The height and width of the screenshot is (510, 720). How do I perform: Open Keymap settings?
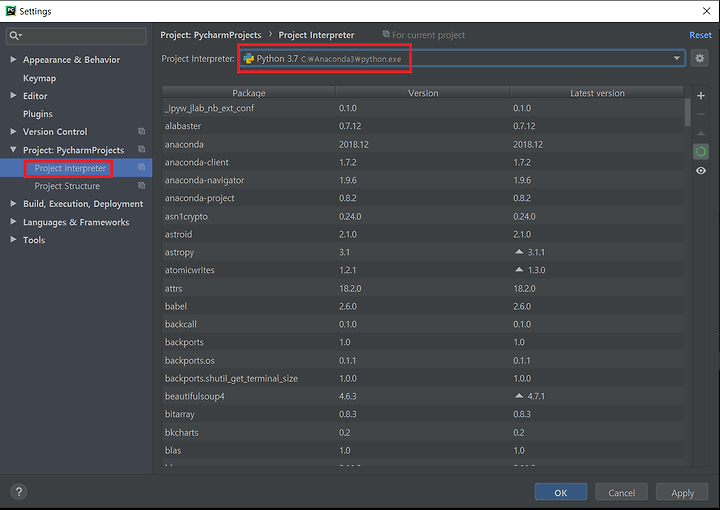[x=39, y=78]
